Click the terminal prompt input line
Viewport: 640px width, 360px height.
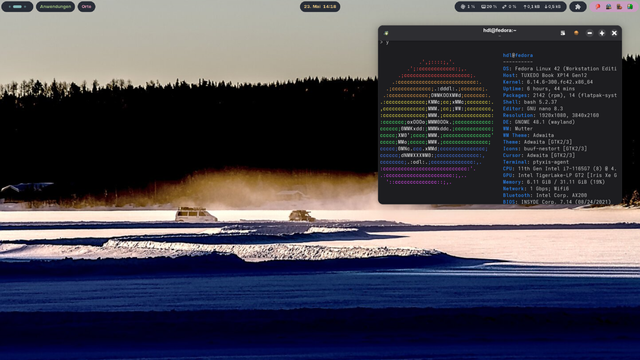500,42
